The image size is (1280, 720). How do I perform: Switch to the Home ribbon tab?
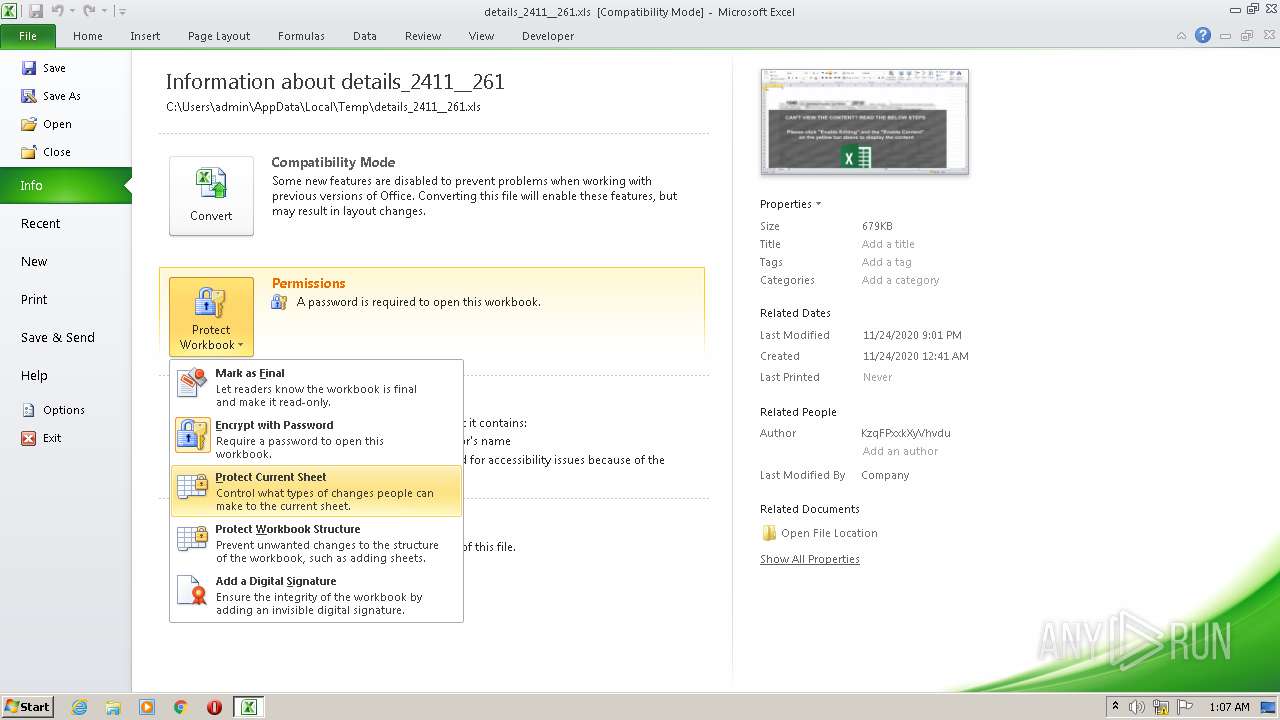[88, 36]
